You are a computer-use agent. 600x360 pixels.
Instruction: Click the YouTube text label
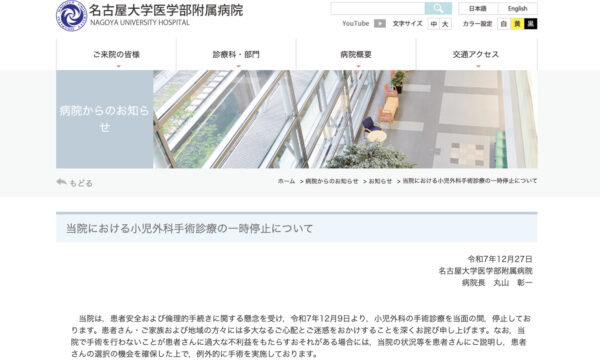[x=355, y=24]
